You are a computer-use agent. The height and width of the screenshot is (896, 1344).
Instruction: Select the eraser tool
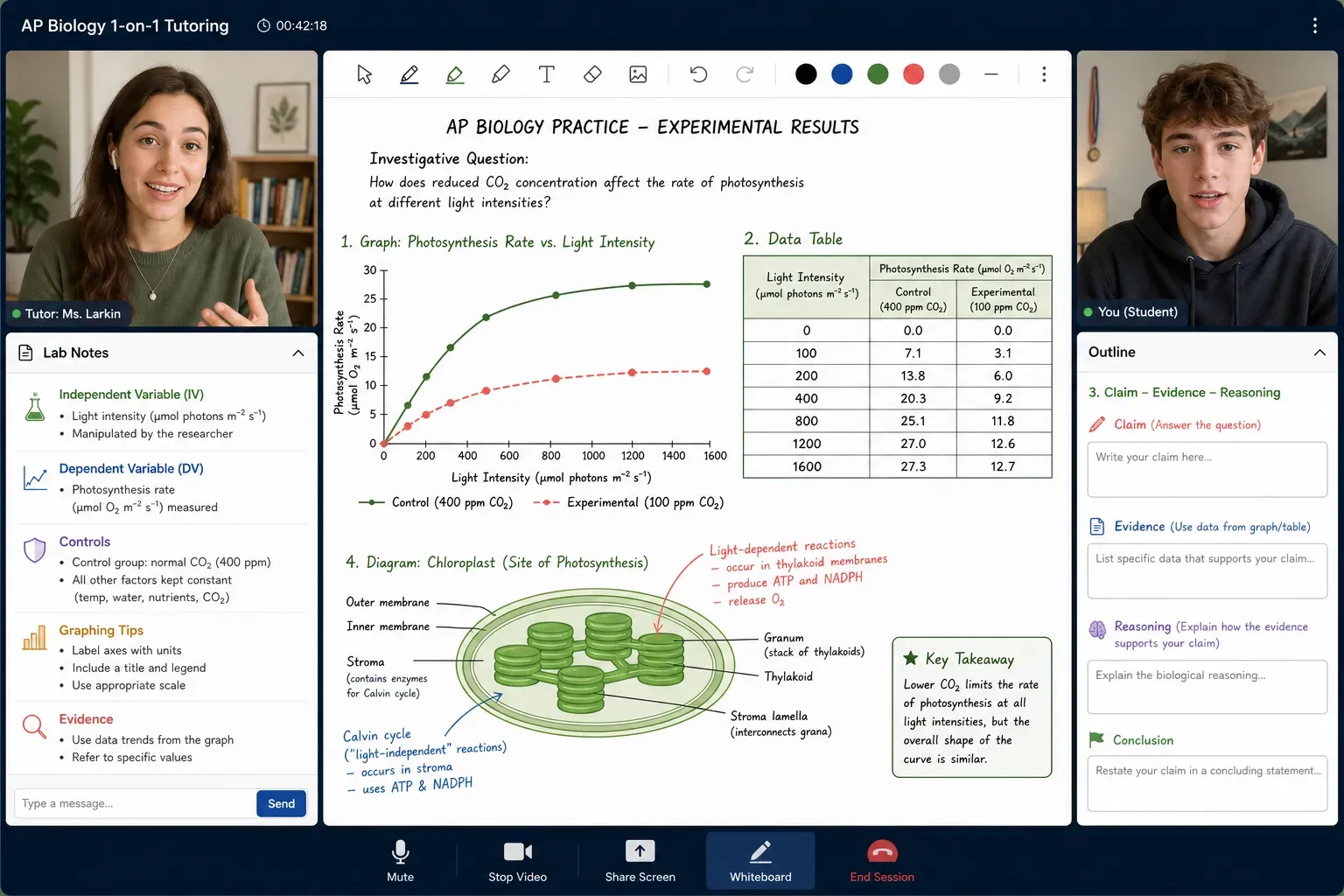[x=592, y=74]
